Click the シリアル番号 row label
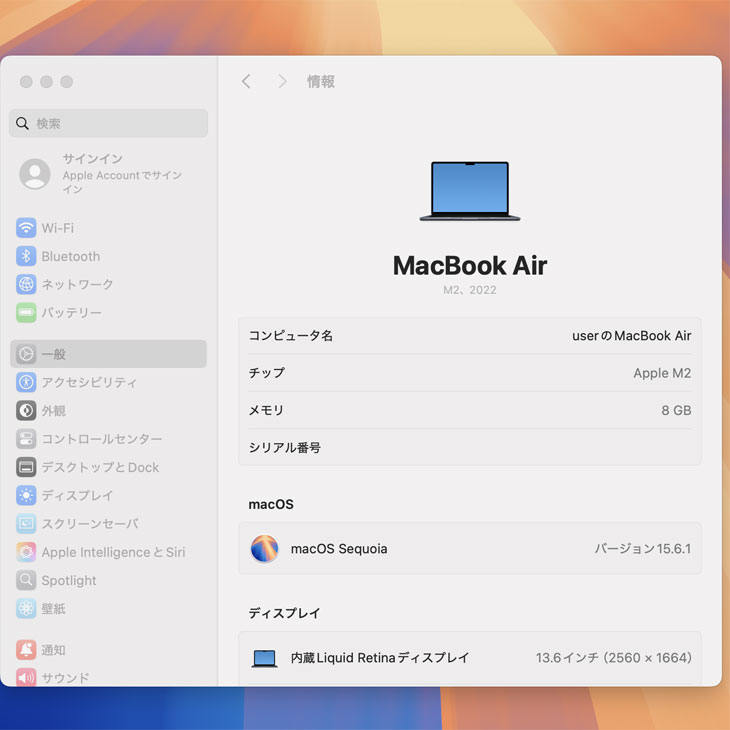The height and width of the screenshot is (730, 730). pyautogui.click(x=284, y=447)
